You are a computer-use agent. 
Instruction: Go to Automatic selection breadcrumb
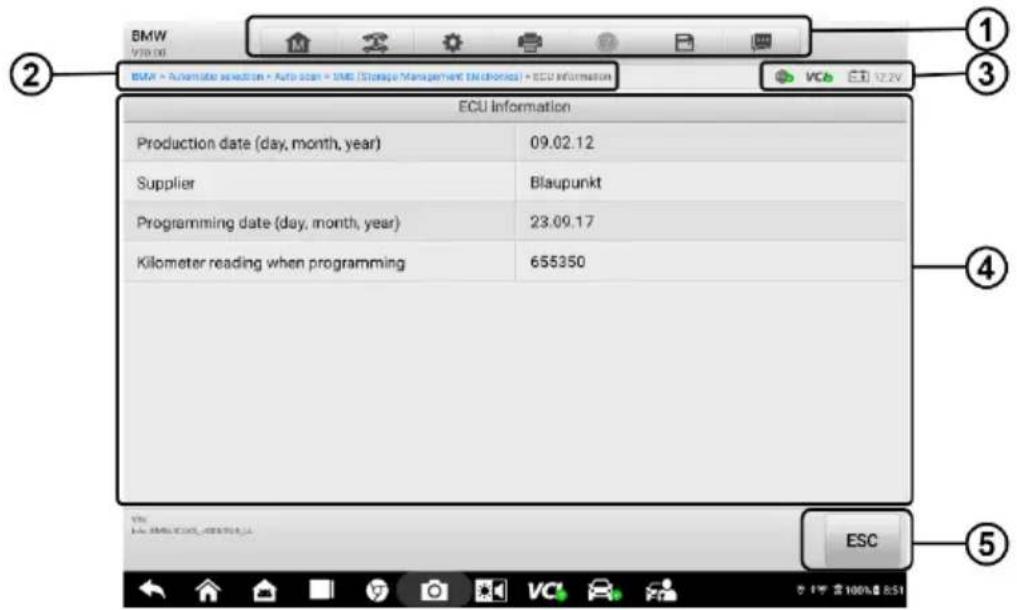(216, 77)
